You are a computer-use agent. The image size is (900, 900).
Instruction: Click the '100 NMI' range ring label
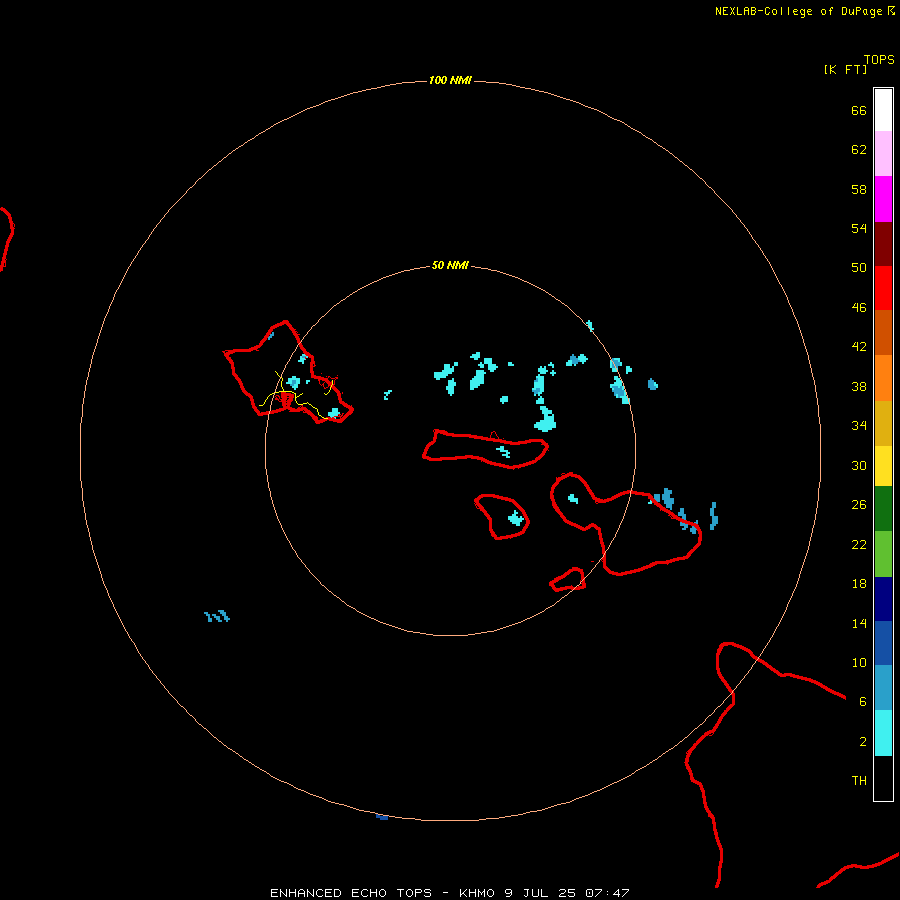450,80
